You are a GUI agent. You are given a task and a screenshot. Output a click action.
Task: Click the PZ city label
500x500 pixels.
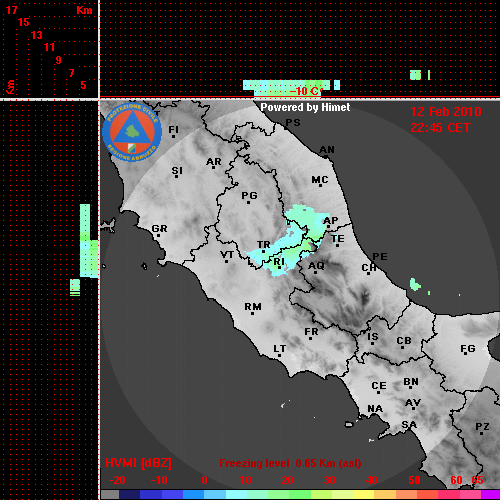coord(482,426)
